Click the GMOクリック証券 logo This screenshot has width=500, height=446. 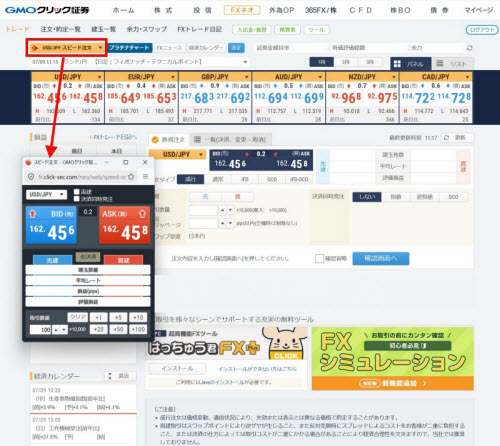[x=47, y=10]
